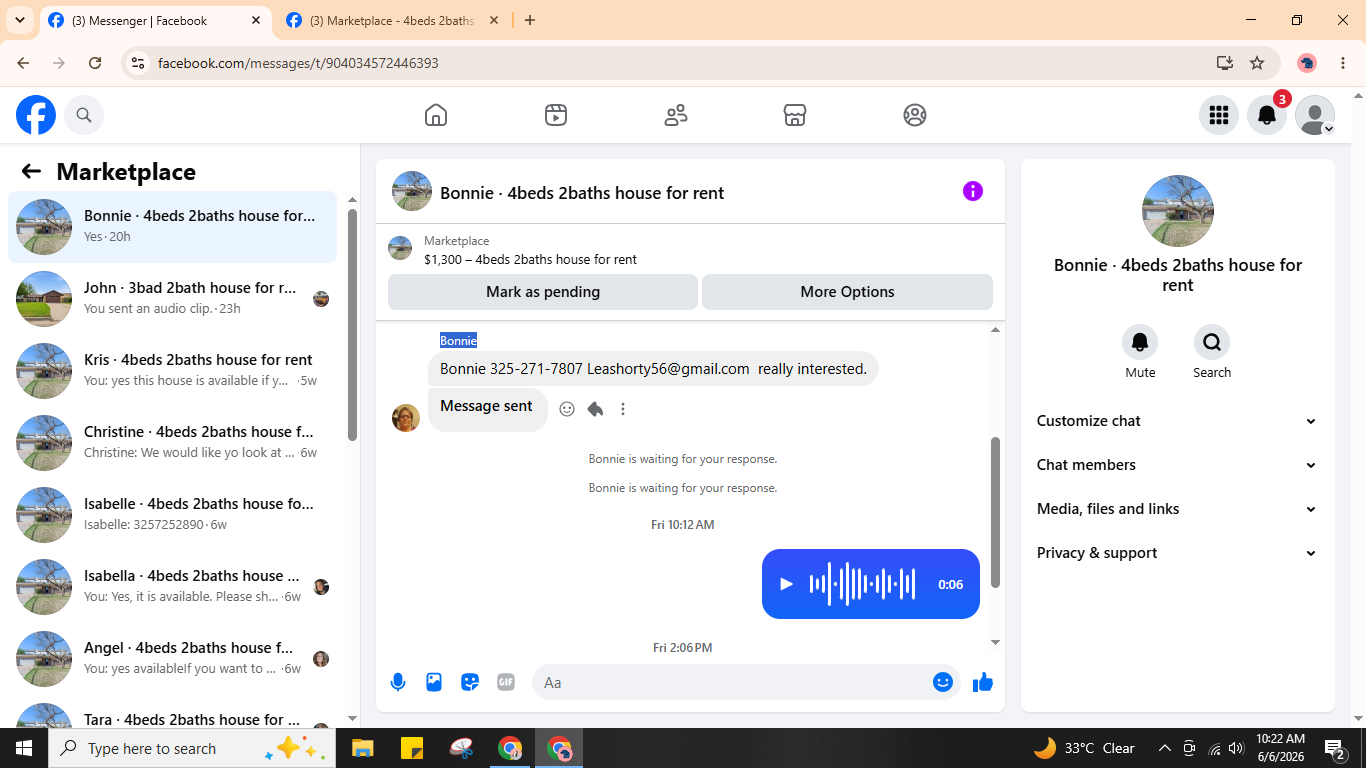Open the tab search dropdown arrow

click(x=20, y=21)
